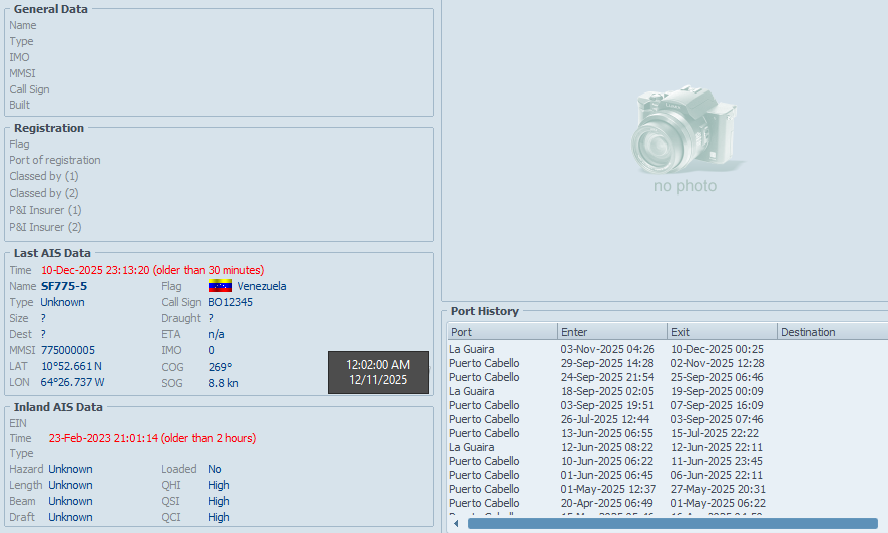Click exit time 15-Jul-2025 22:22

click(x=715, y=433)
